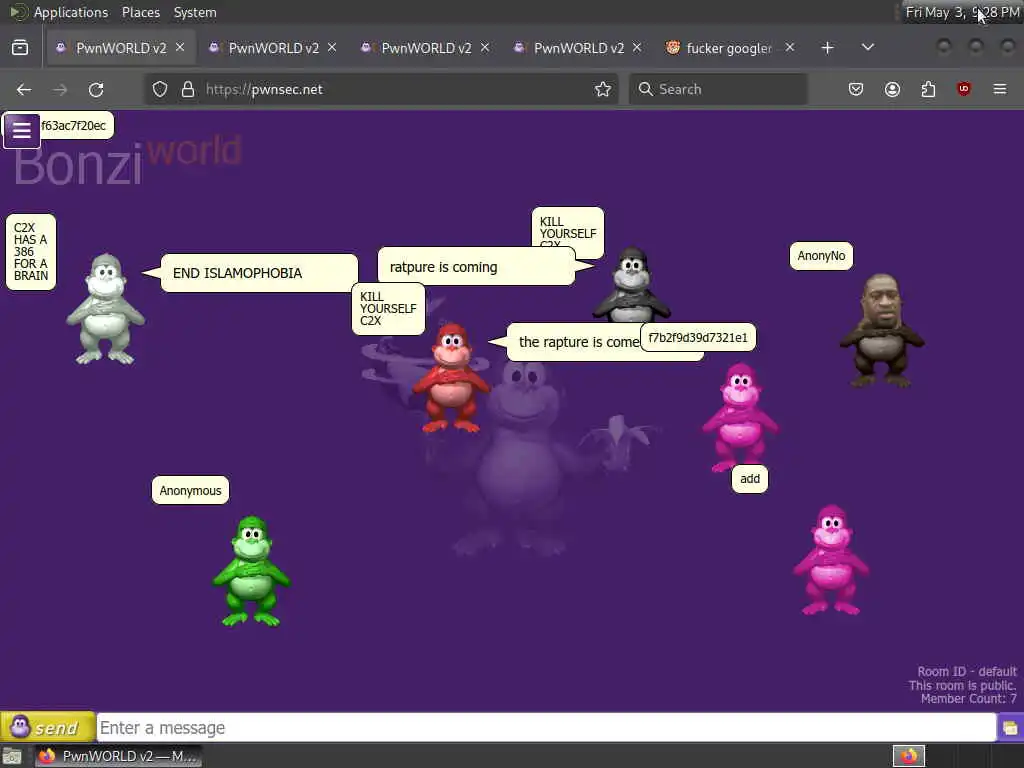
Task: Open the Places menu
Action: point(140,12)
